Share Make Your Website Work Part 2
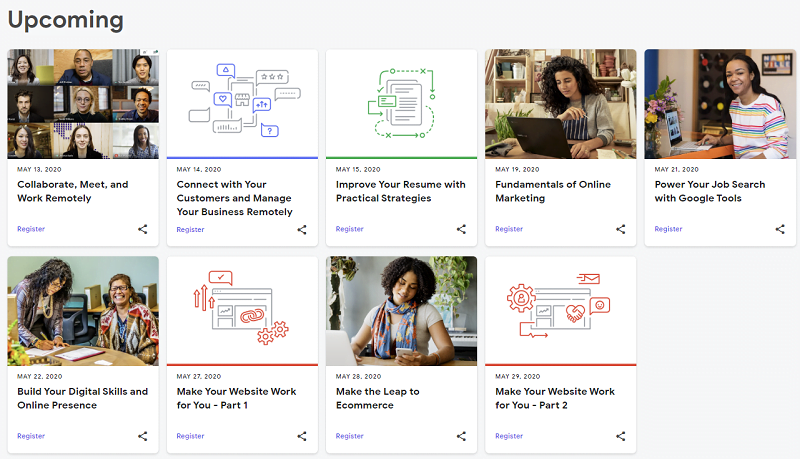 621,436
